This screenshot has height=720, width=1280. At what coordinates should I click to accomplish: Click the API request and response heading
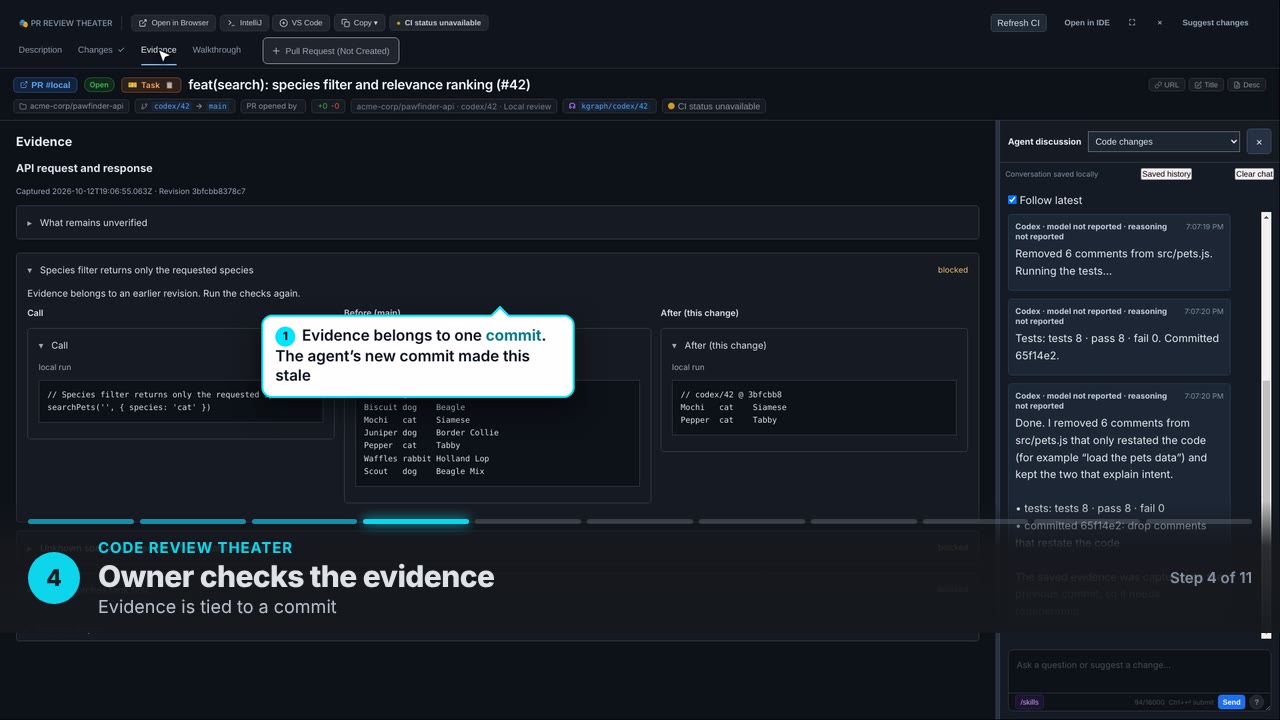(84, 168)
